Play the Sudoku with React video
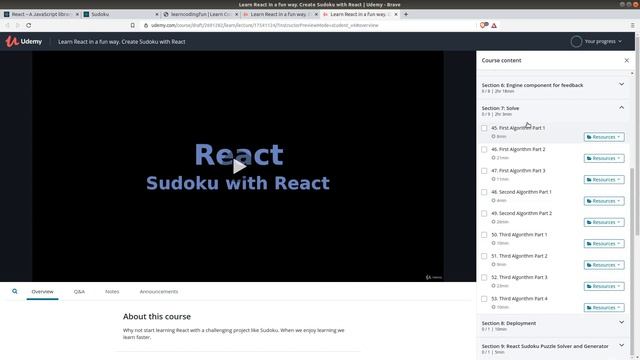 [x=239, y=166]
